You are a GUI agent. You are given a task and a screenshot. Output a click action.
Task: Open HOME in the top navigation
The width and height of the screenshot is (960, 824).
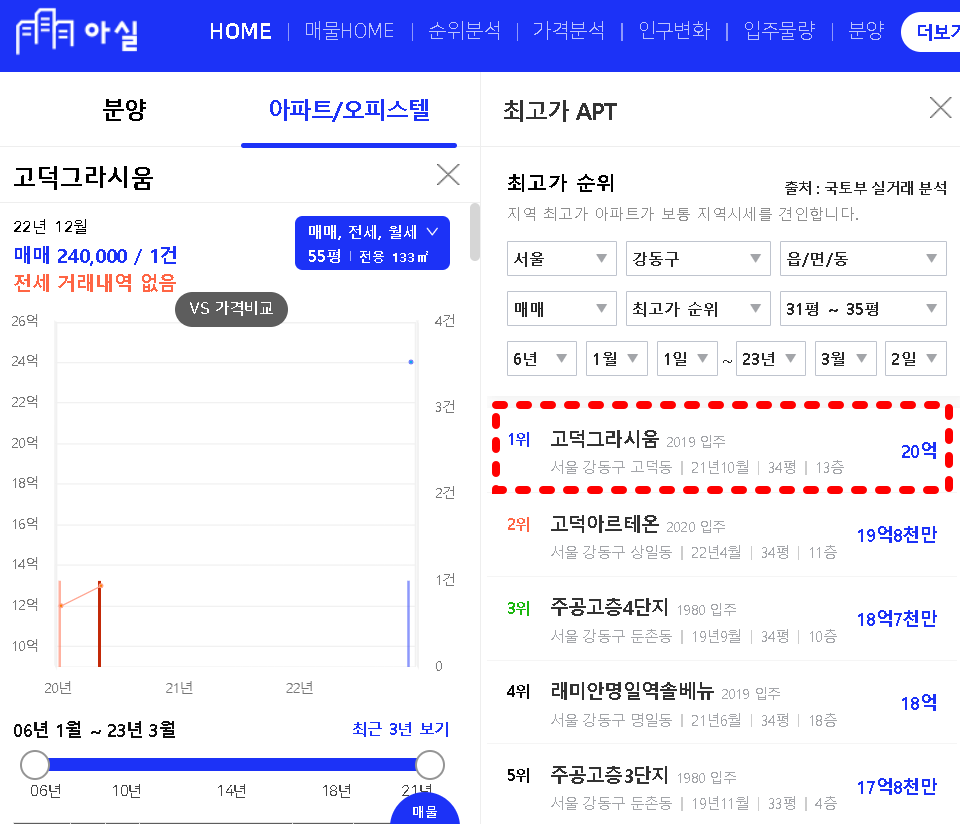(241, 31)
